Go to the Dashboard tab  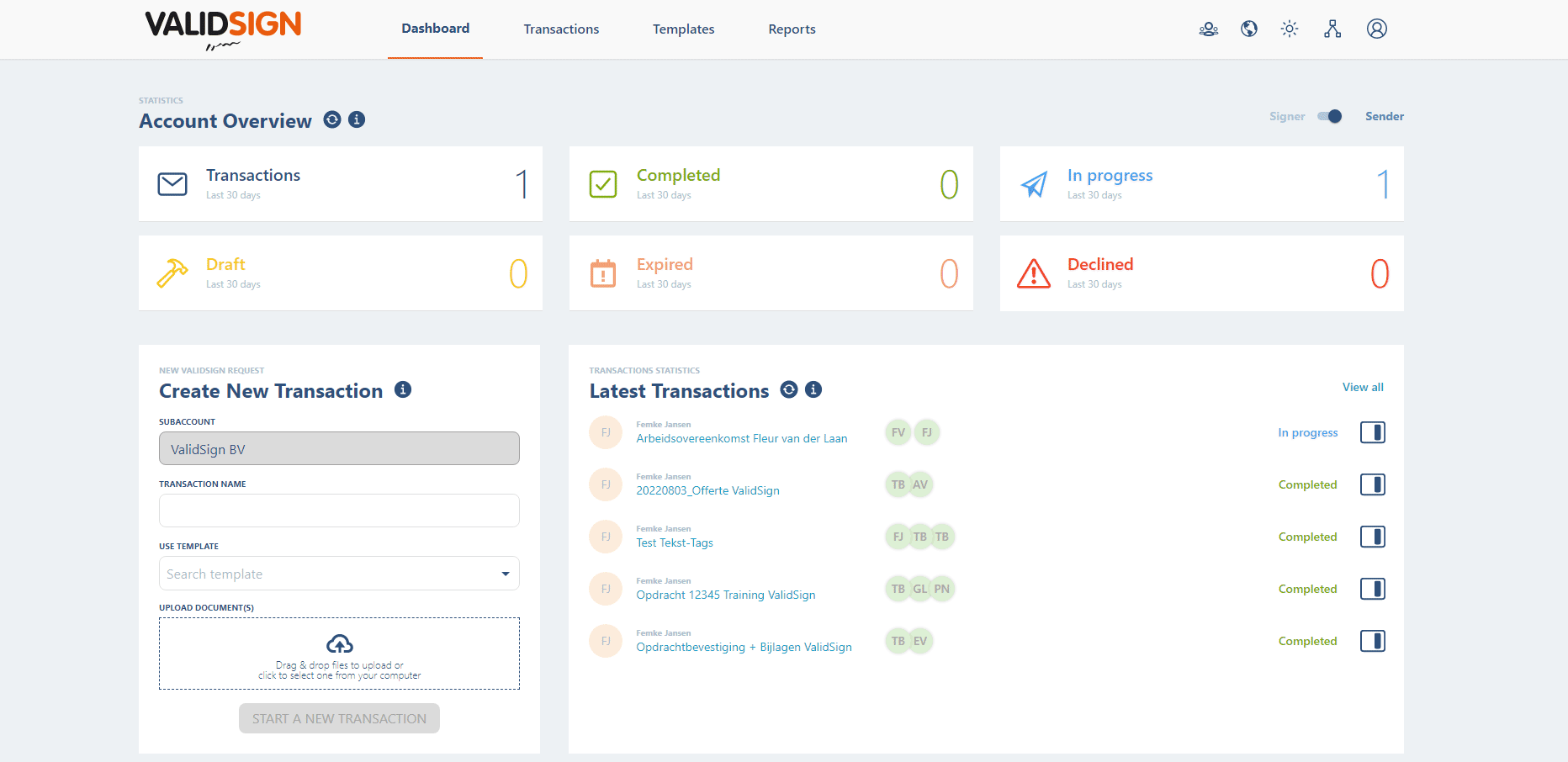click(x=436, y=29)
